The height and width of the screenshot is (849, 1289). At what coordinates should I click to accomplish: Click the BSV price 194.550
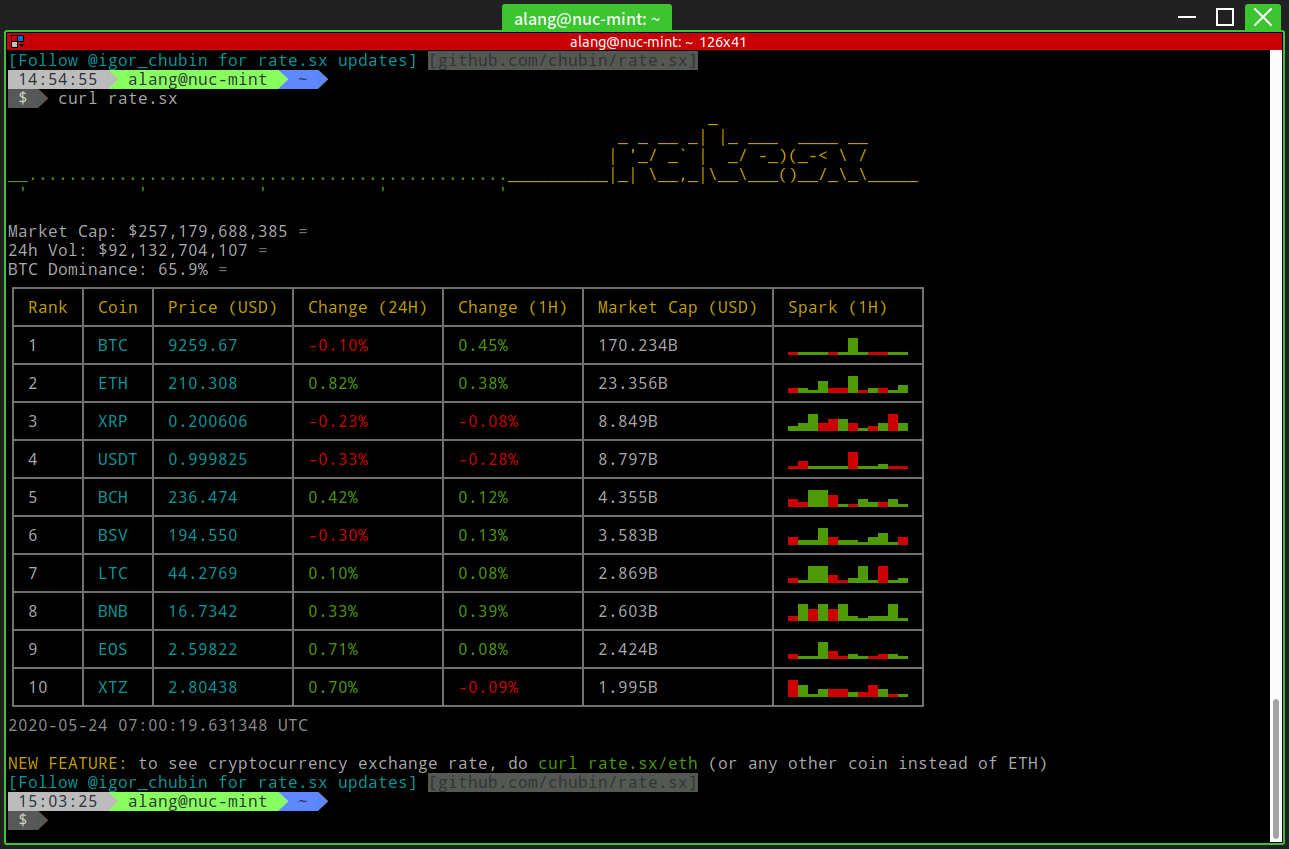click(203, 535)
